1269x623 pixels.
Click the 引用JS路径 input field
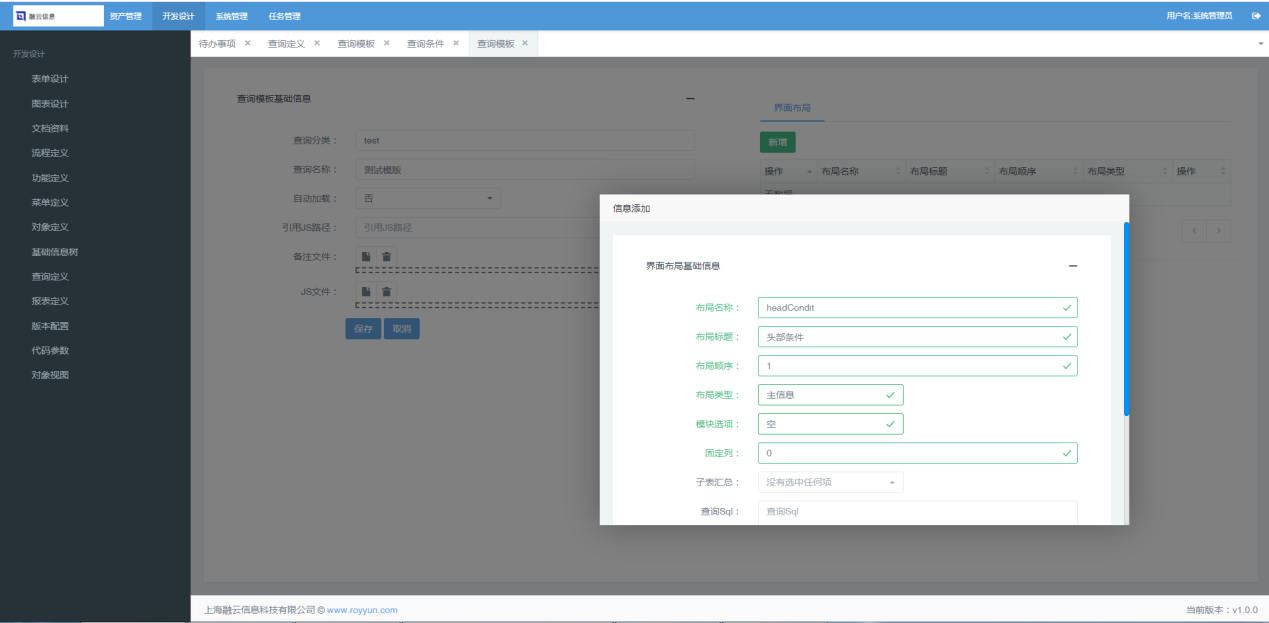point(525,228)
